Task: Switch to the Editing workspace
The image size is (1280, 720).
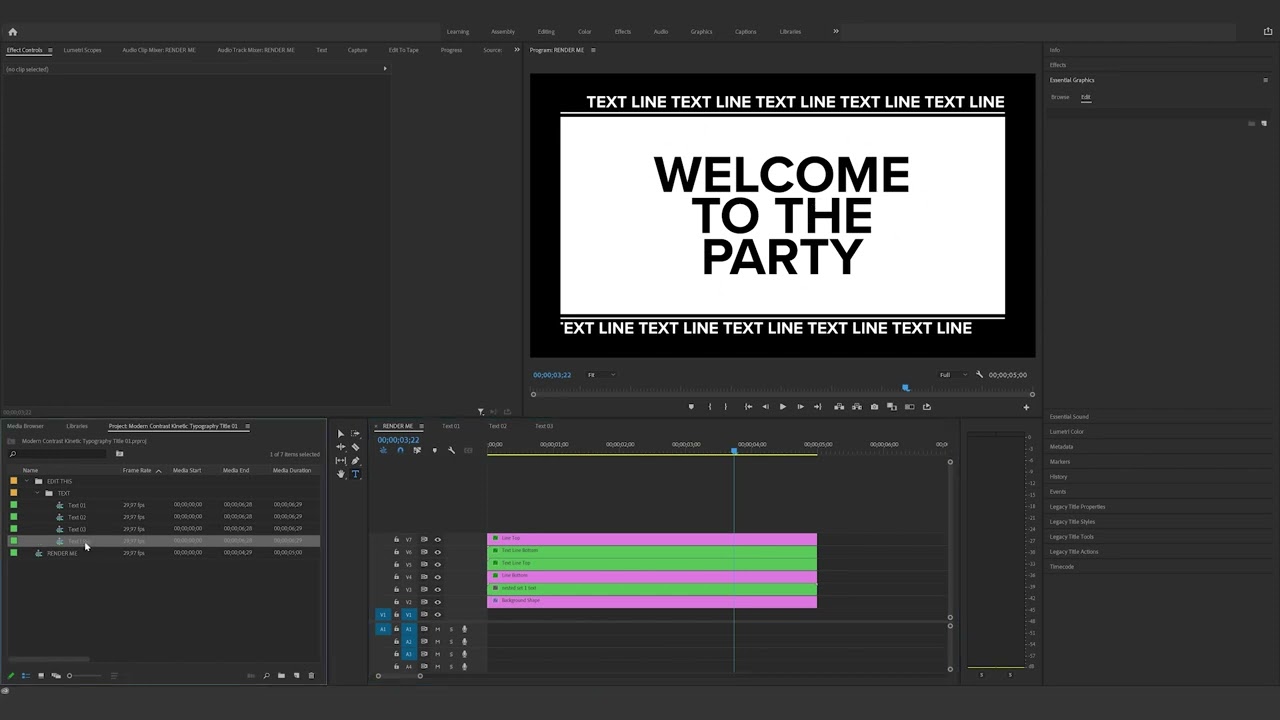Action: (546, 32)
